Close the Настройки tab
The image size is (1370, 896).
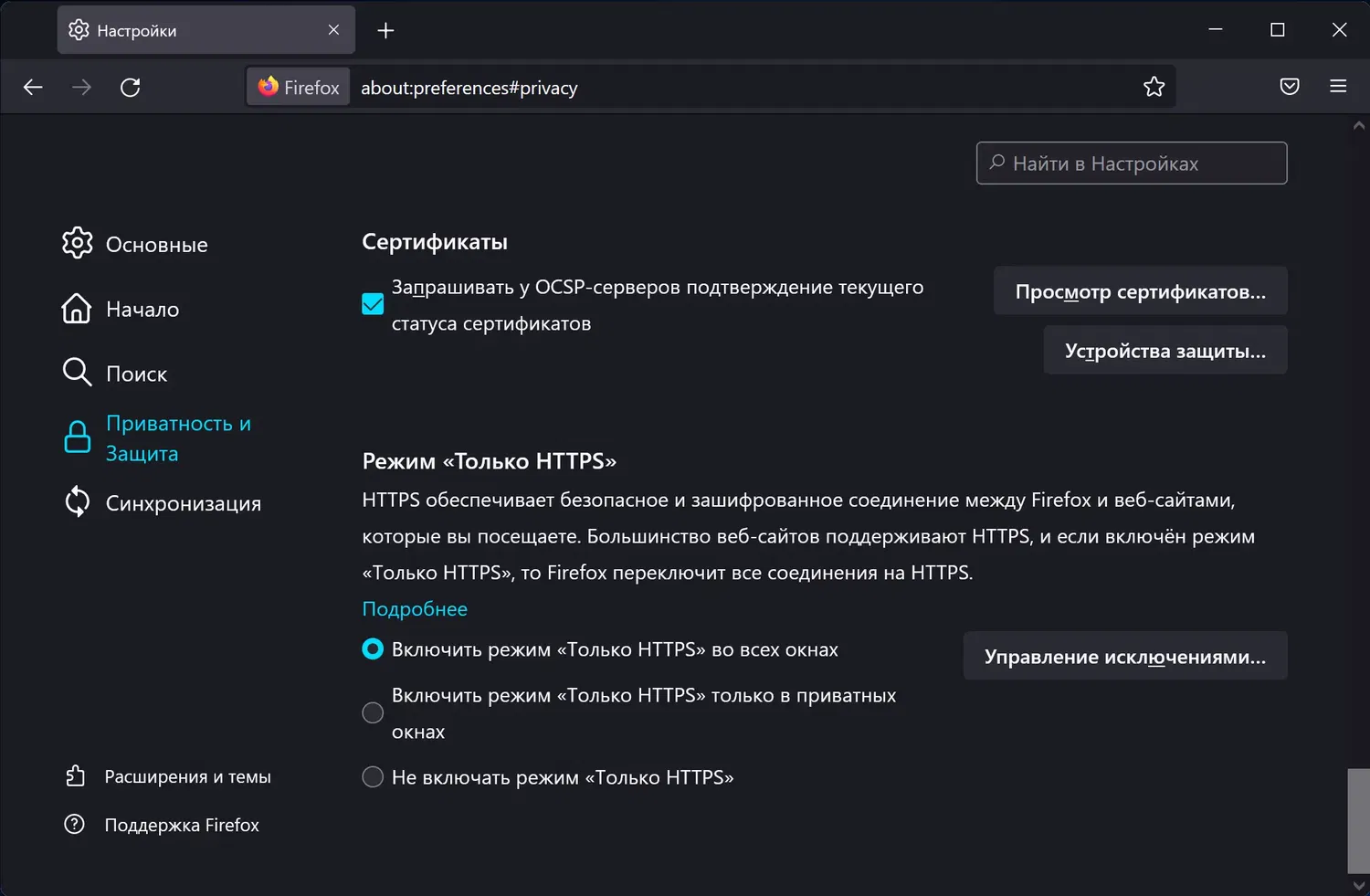pyautogui.click(x=333, y=30)
